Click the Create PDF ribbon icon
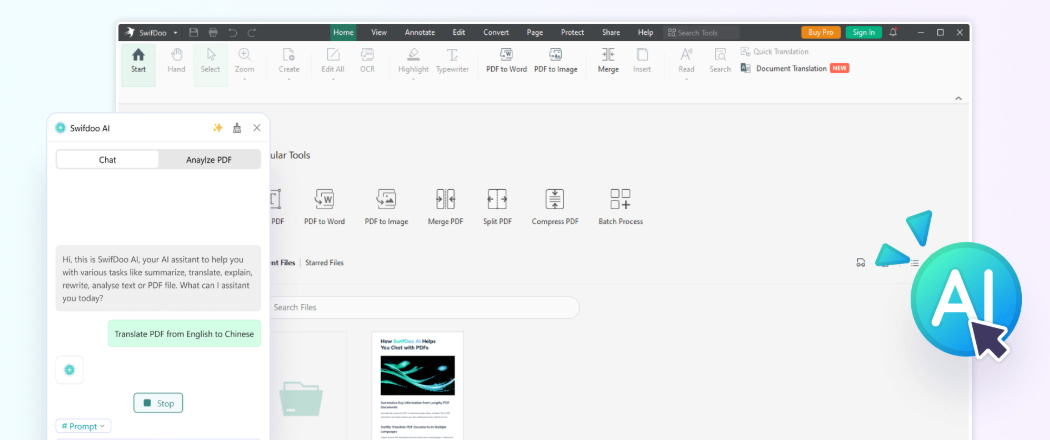 (x=289, y=55)
